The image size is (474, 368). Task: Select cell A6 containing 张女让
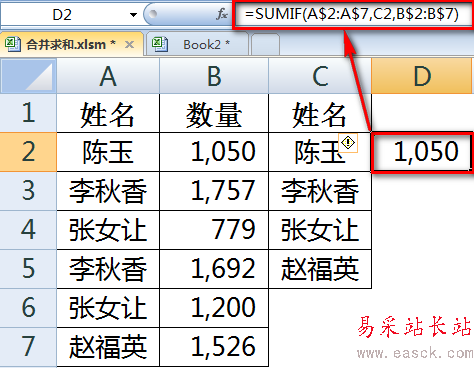108,308
